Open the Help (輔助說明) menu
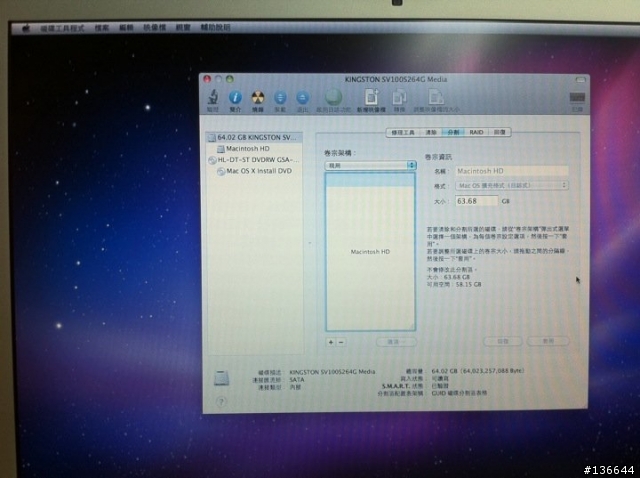The height and width of the screenshot is (478, 640). [x=216, y=28]
